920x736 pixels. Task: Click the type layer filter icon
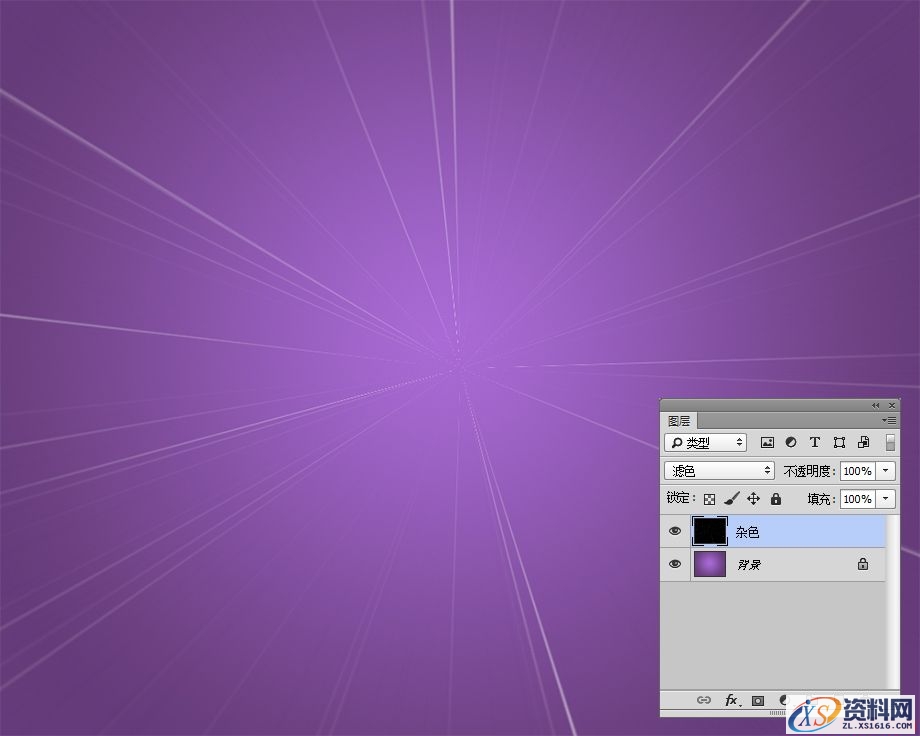[x=815, y=442]
